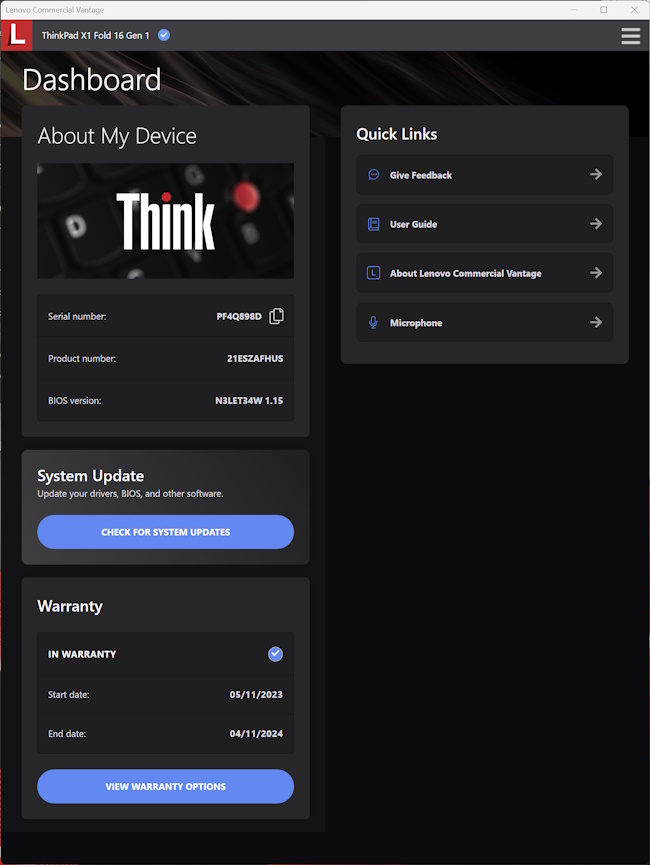Viewport: 650px width, 865px height.
Task: Click the About Lenovo Commercial Vantage L icon
Action: pos(374,273)
